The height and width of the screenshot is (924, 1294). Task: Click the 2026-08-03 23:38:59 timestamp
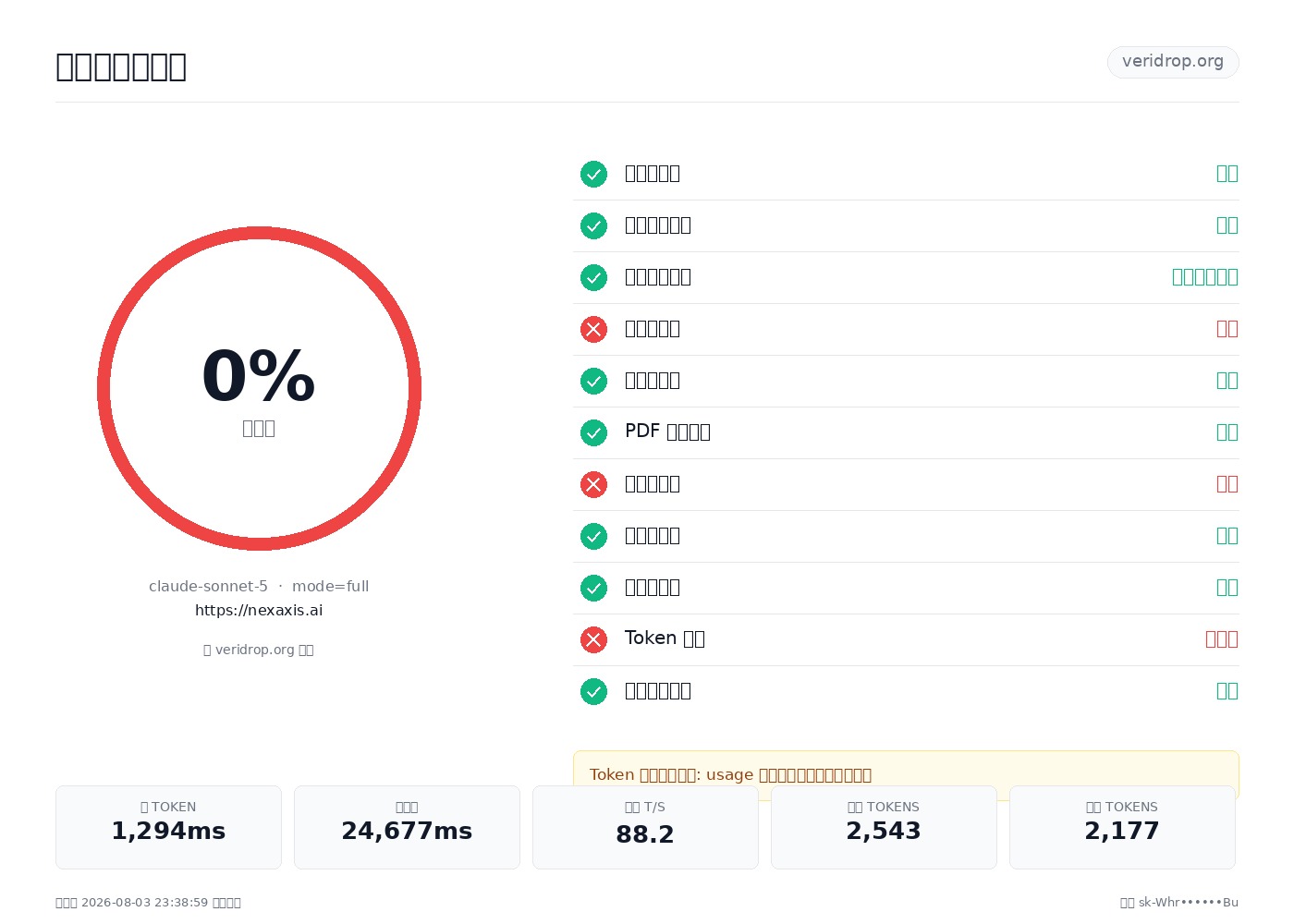coord(145,903)
